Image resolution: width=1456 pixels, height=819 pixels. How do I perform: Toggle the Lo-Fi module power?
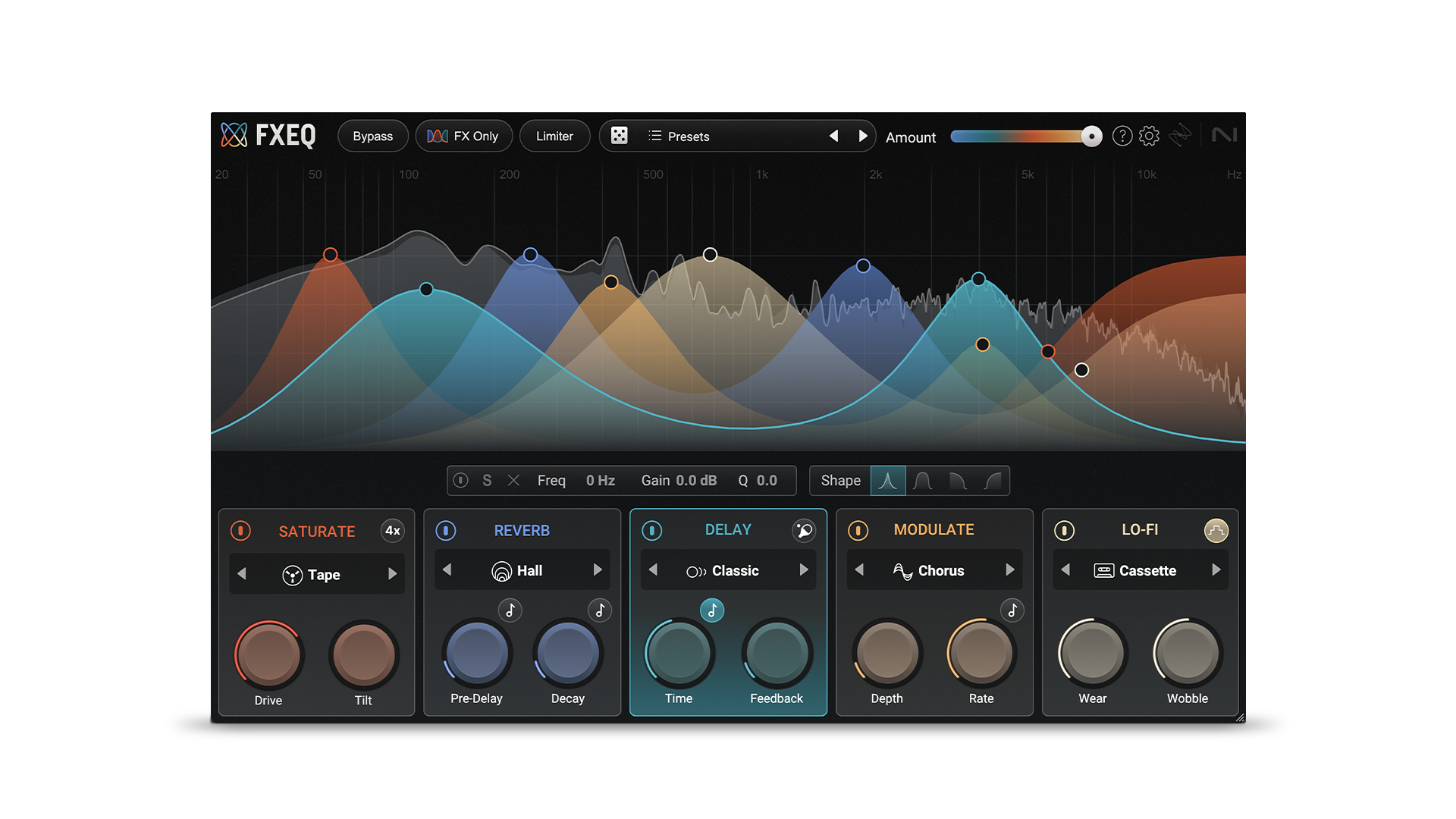tap(1064, 530)
